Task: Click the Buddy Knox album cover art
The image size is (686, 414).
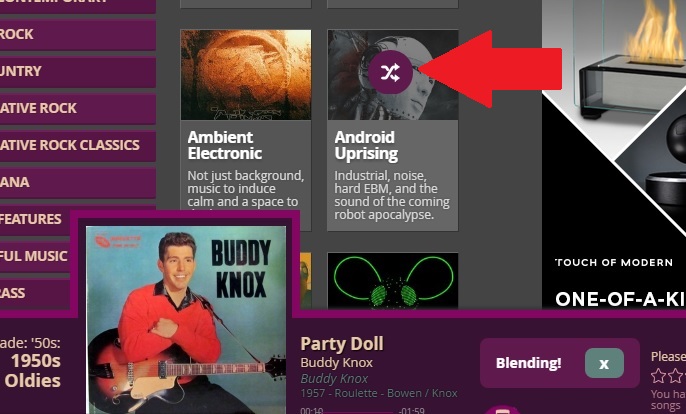Action: (186, 320)
